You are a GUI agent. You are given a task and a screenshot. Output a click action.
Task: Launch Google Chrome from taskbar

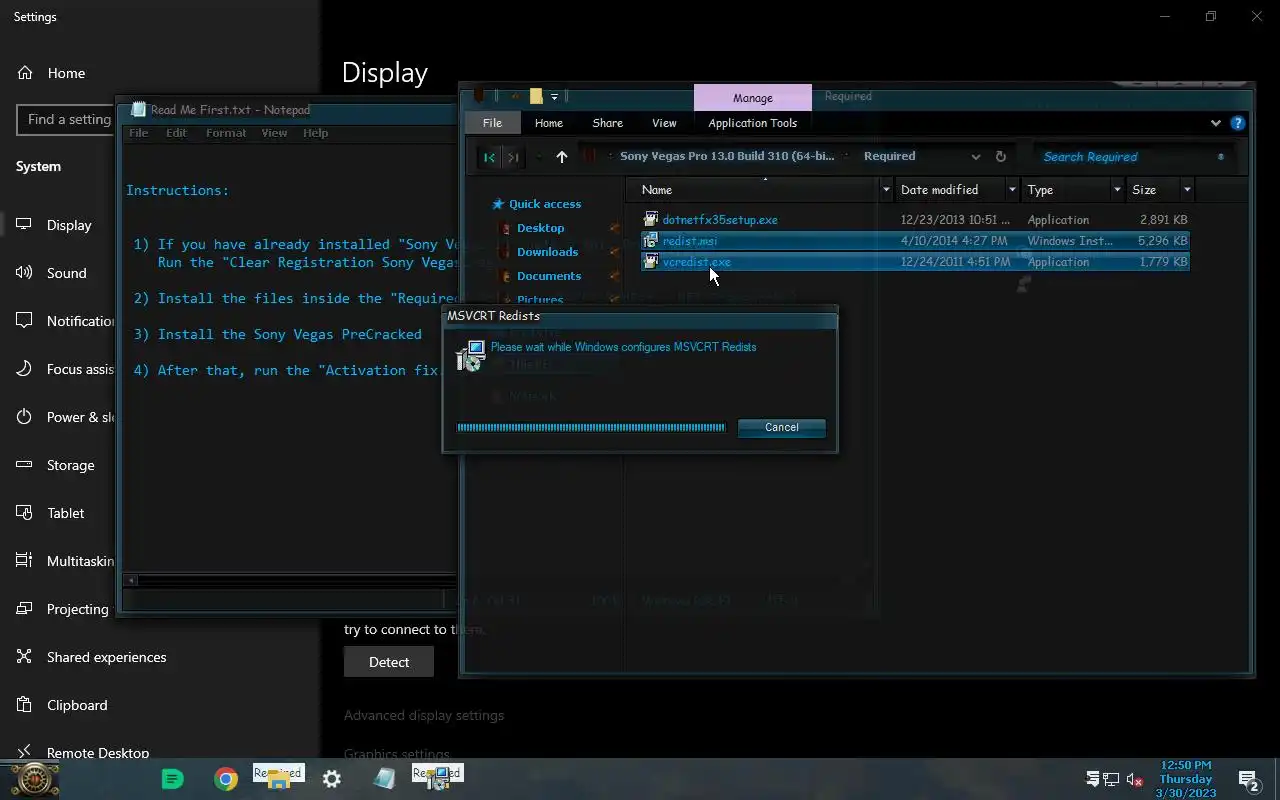pos(226,779)
